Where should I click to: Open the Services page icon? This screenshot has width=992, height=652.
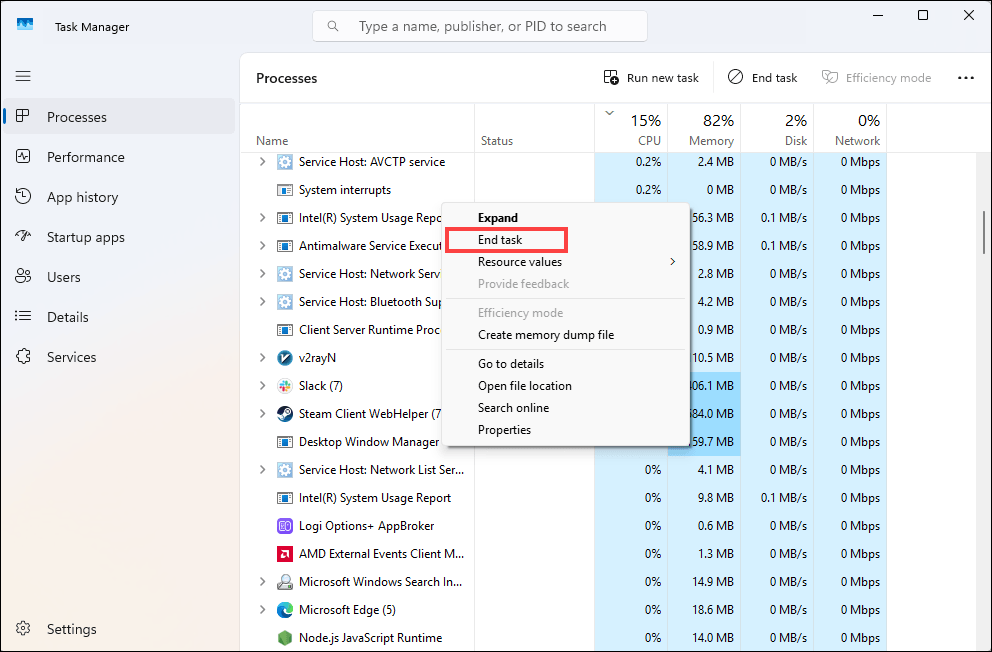[x=24, y=357]
